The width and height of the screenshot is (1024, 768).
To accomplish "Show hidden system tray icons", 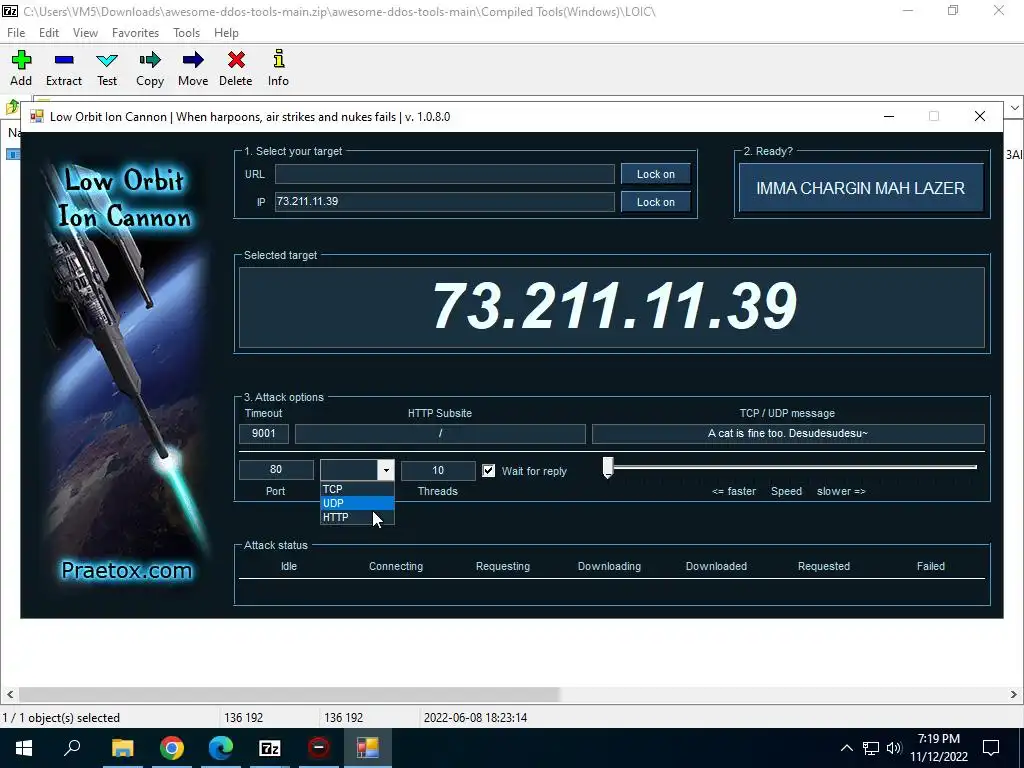I will tap(846, 748).
